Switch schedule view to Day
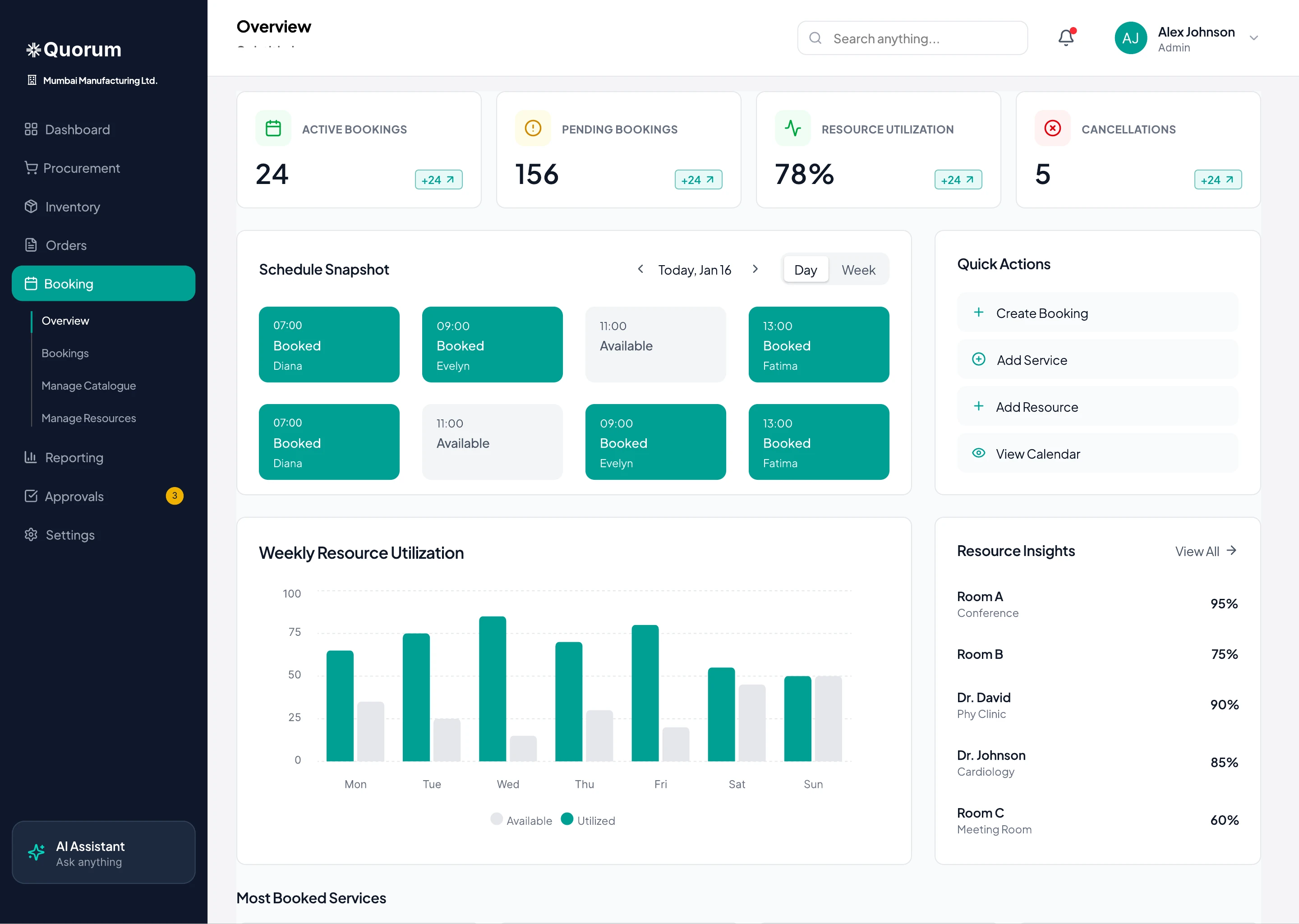The image size is (1299, 924). (x=806, y=270)
